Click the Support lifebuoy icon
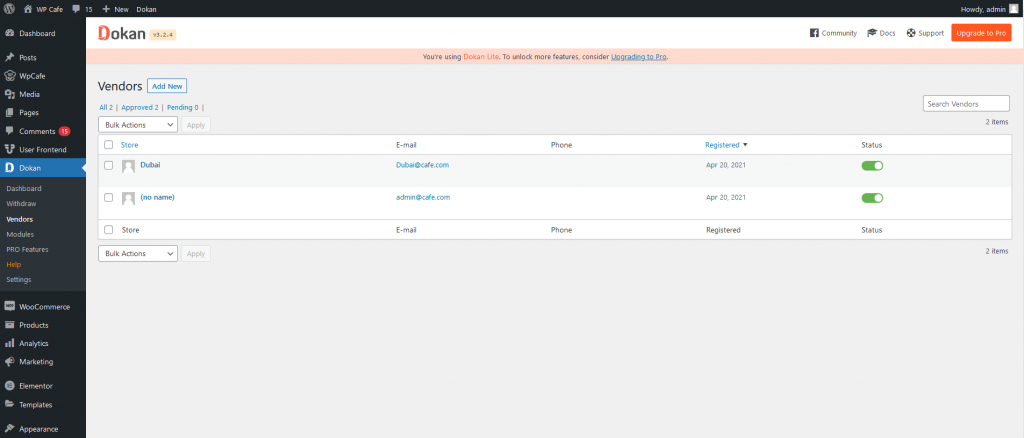1024x438 pixels. click(x=911, y=33)
